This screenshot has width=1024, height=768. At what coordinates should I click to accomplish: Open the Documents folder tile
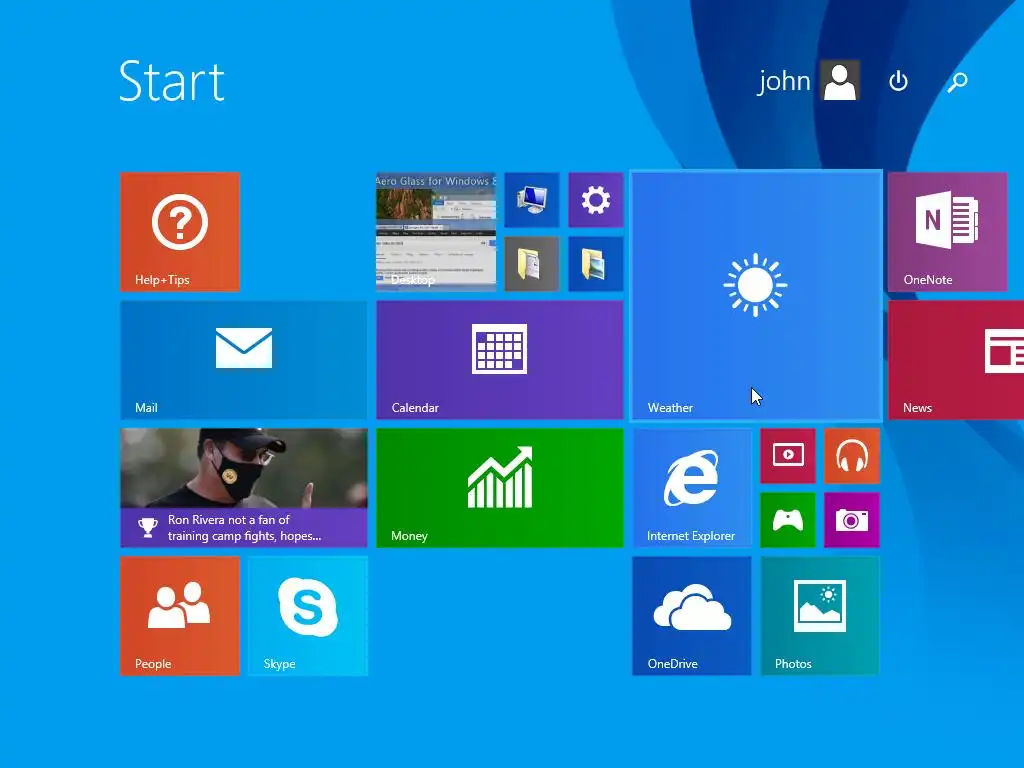click(532, 264)
